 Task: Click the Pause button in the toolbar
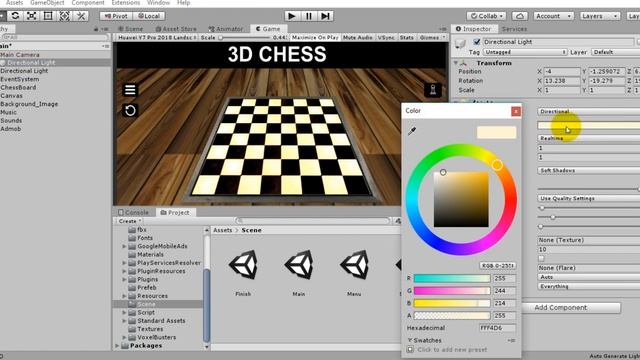309,16
